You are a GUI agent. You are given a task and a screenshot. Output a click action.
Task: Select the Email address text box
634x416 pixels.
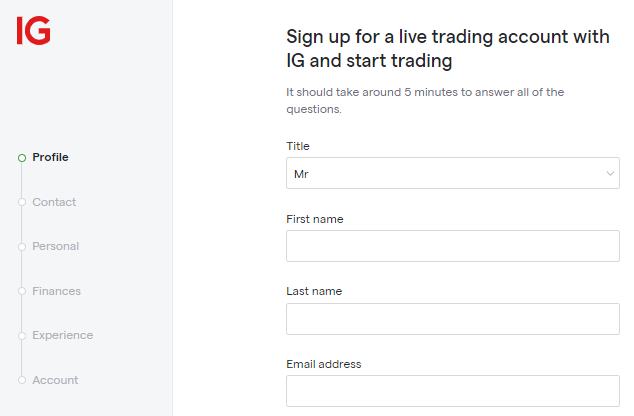452,391
